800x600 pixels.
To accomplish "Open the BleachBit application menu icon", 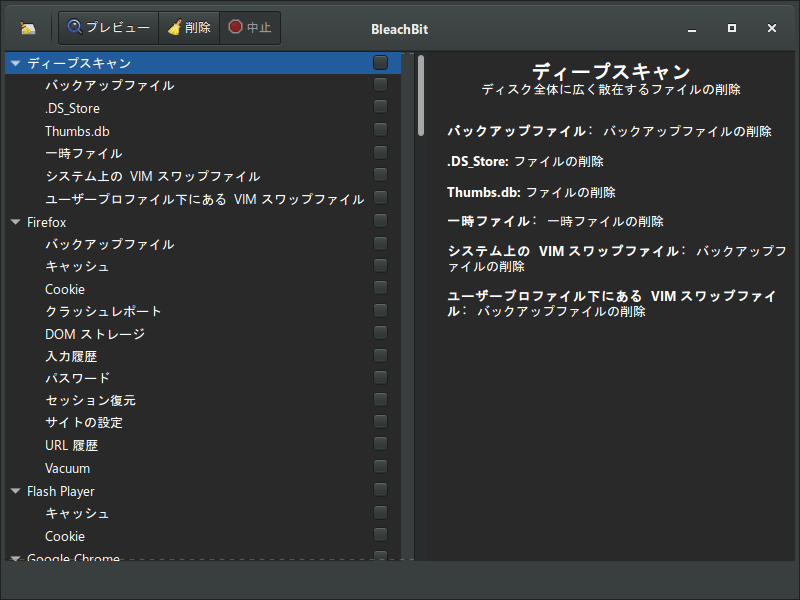I will click(x=28, y=28).
